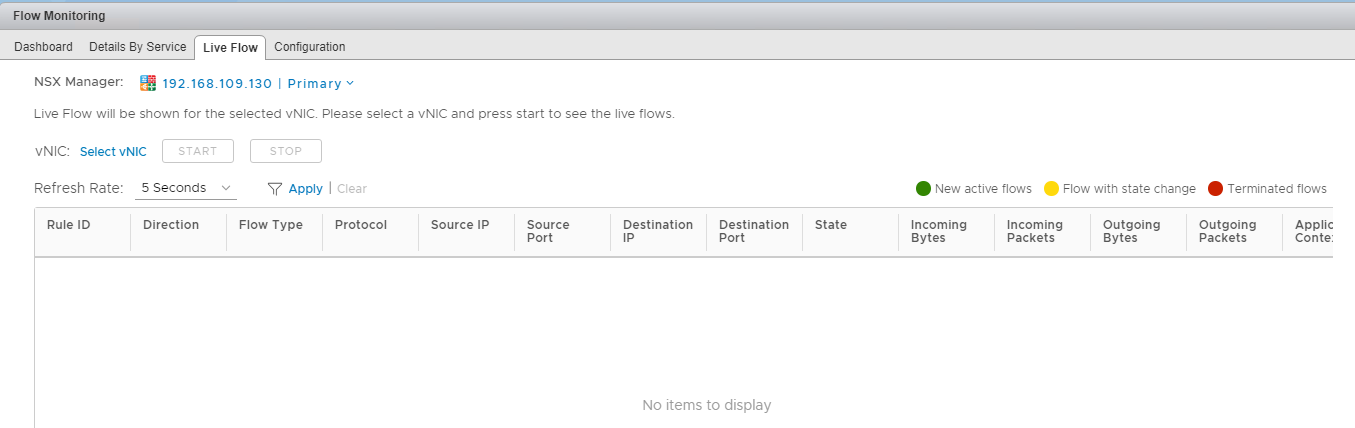The width and height of the screenshot is (1355, 428).
Task: Click Apply filter link
Action: [x=305, y=188]
